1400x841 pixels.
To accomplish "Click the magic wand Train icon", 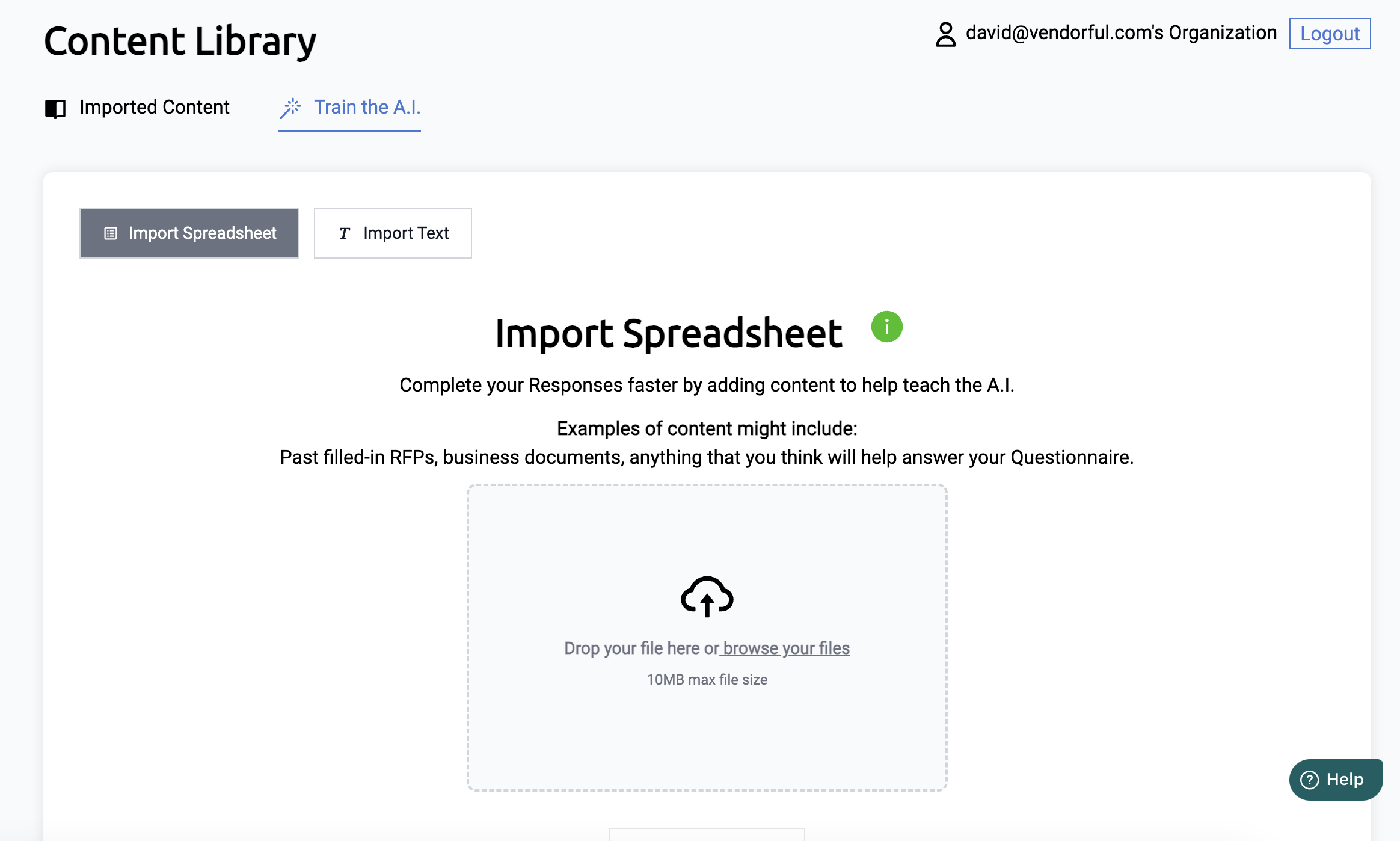I will coord(290,108).
